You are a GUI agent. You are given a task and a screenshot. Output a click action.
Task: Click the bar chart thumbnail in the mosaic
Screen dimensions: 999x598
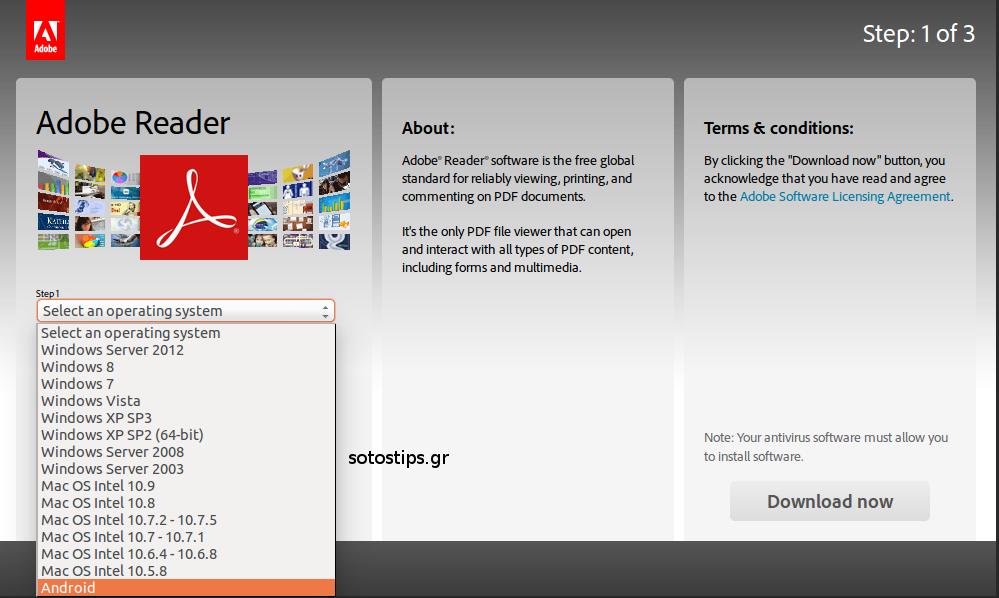point(53,184)
